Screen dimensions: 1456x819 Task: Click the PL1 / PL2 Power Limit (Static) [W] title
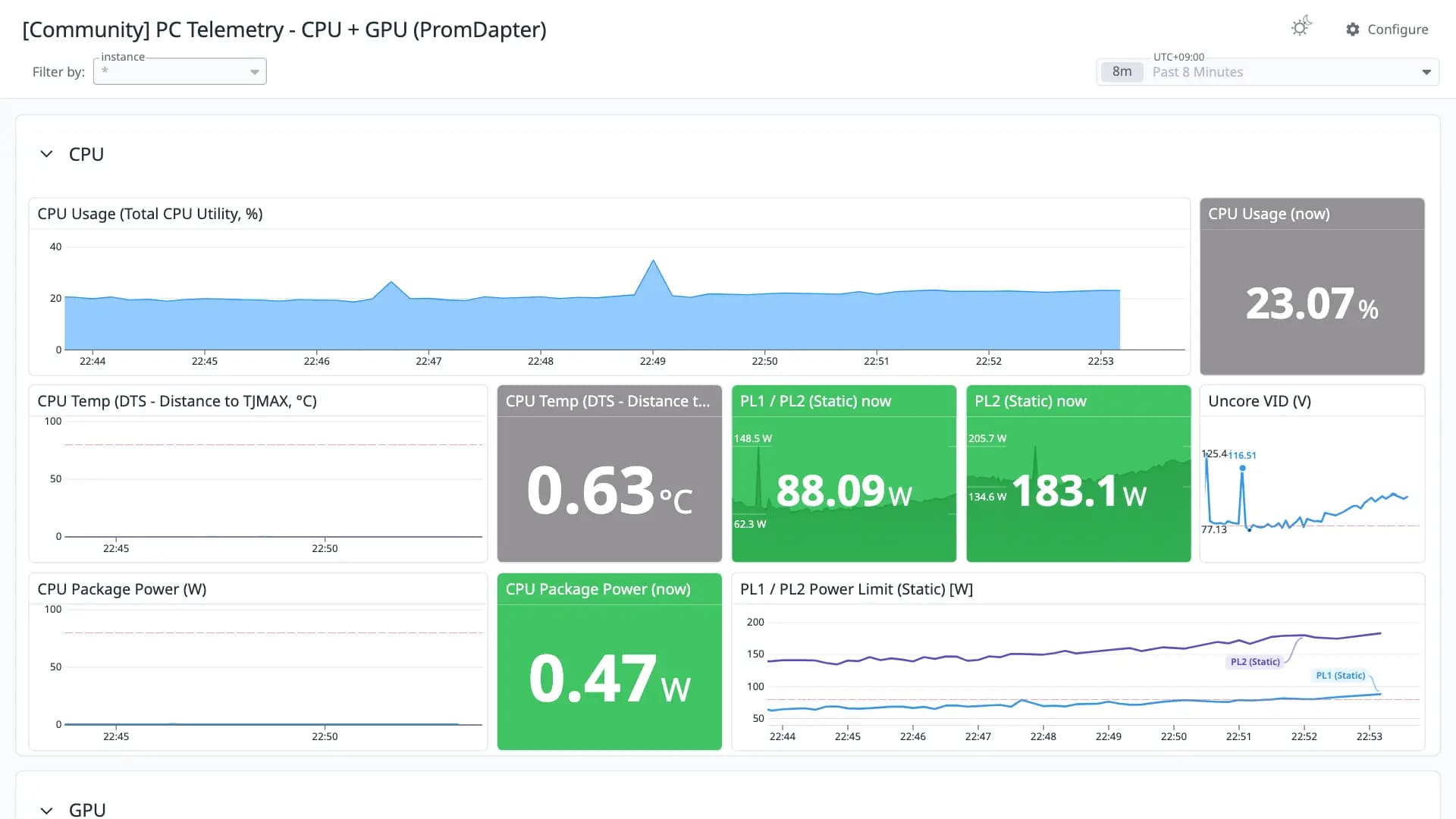(856, 589)
